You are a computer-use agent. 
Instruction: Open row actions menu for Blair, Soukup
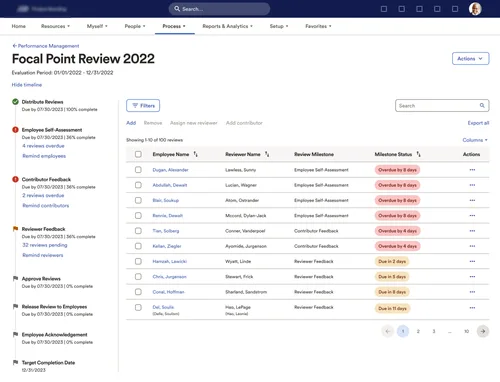click(472, 200)
